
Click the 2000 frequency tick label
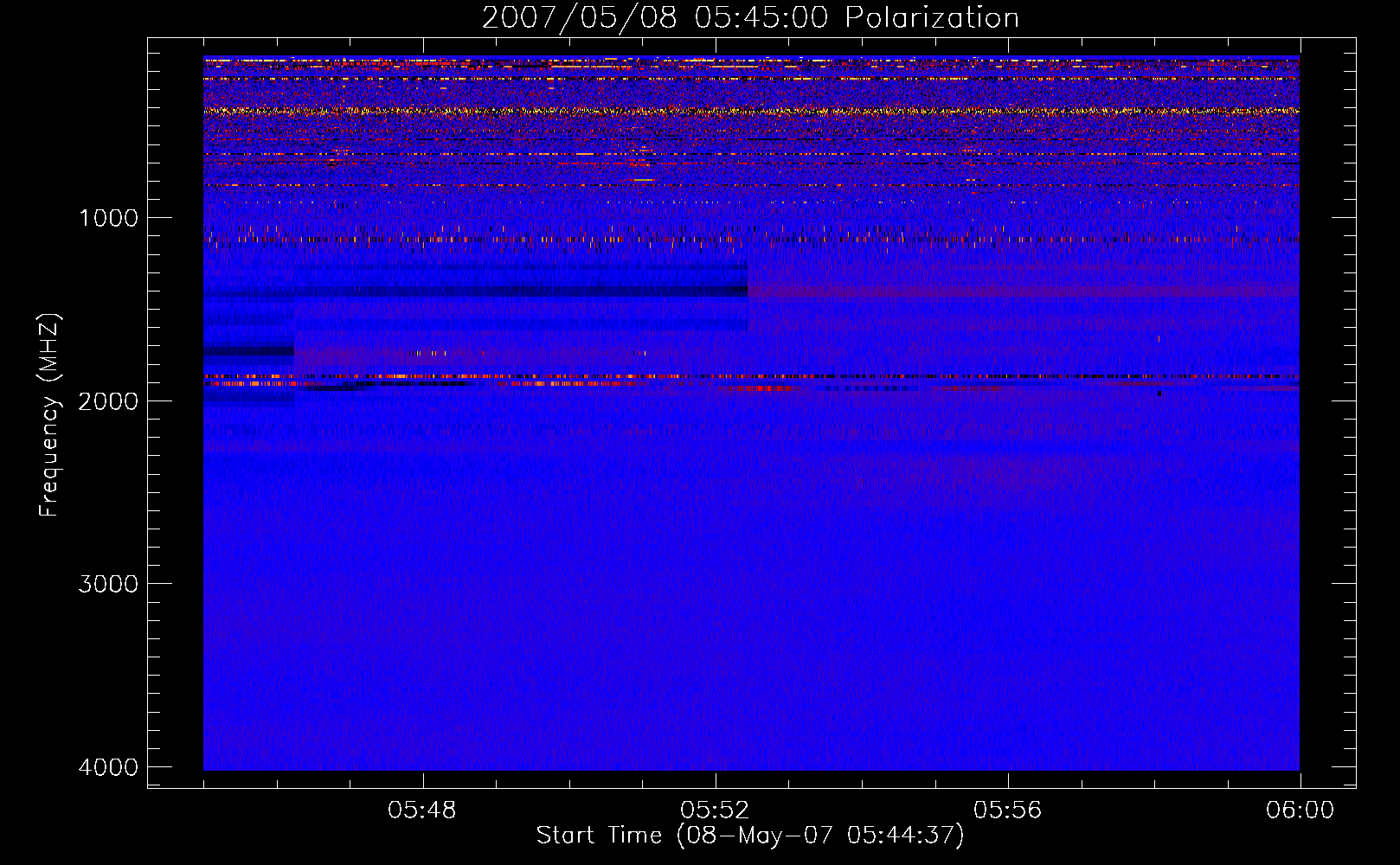[x=108, y=400]
